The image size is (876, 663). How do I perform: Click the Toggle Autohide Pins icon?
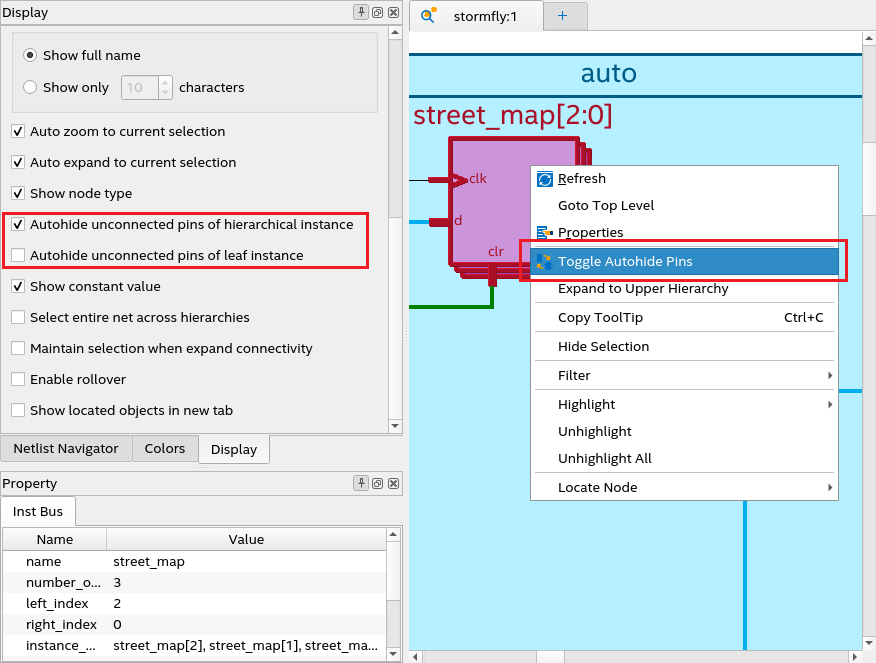tap(545, 262)
